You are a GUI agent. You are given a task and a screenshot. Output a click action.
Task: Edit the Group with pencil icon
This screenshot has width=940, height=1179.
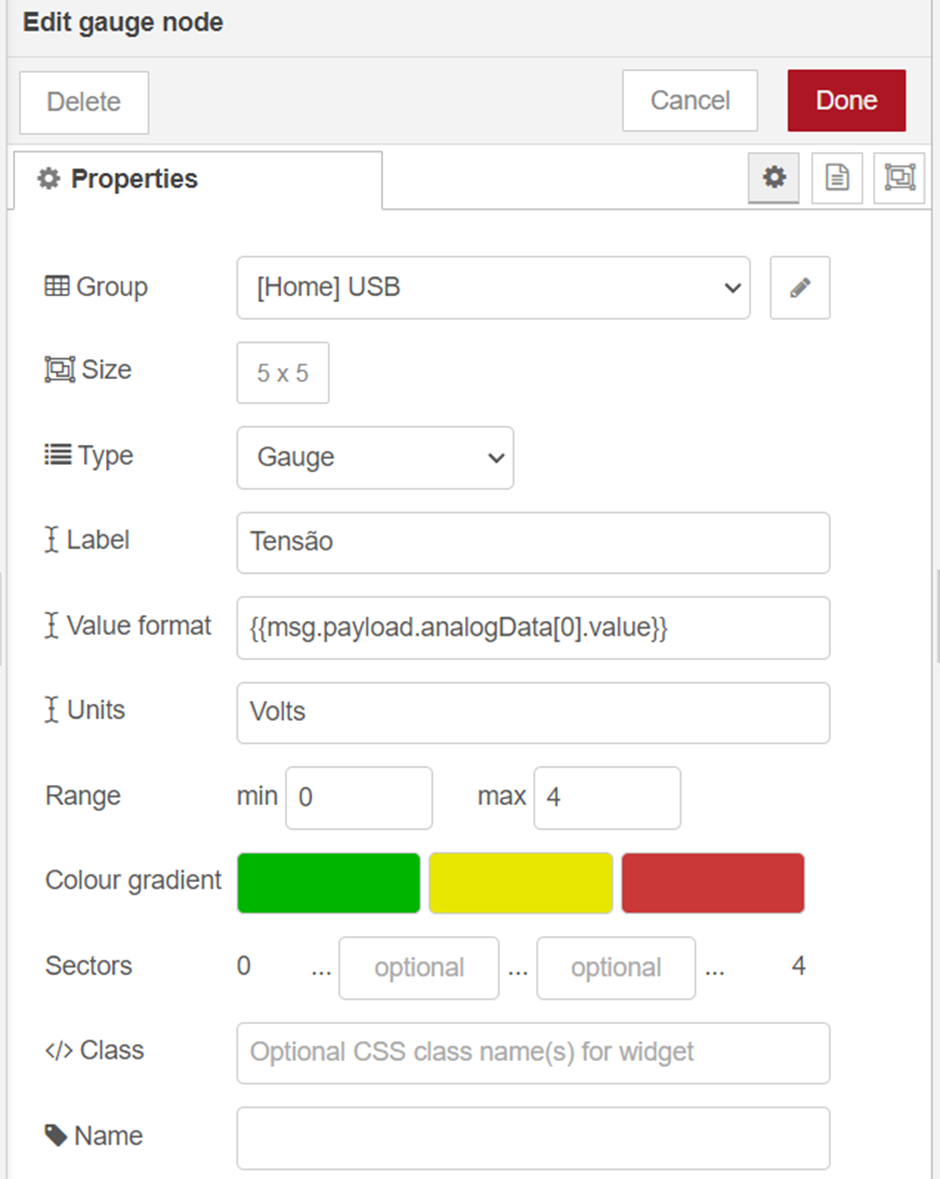click(x=800, y=287)
